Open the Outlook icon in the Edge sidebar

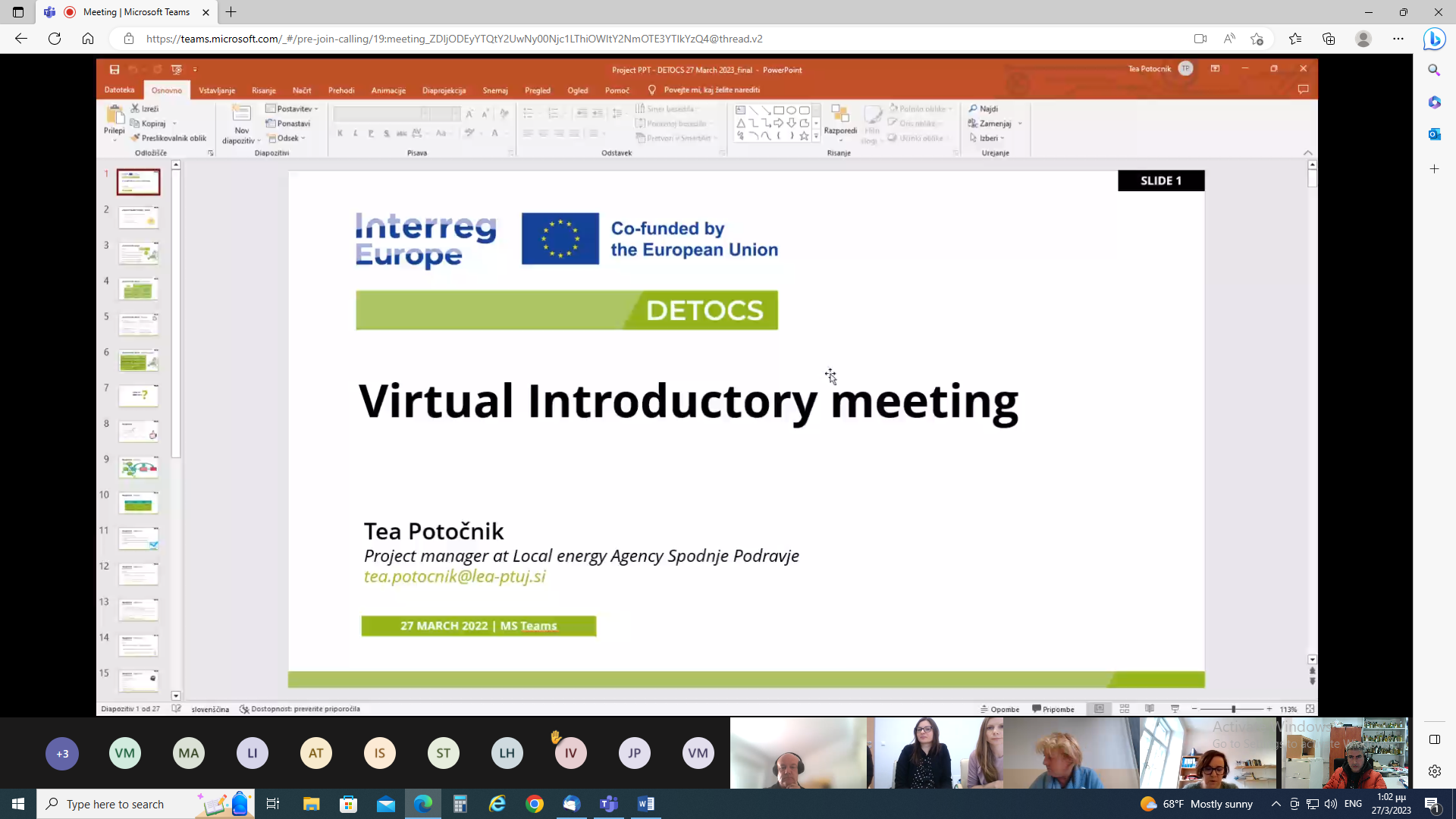point(1434,134)
